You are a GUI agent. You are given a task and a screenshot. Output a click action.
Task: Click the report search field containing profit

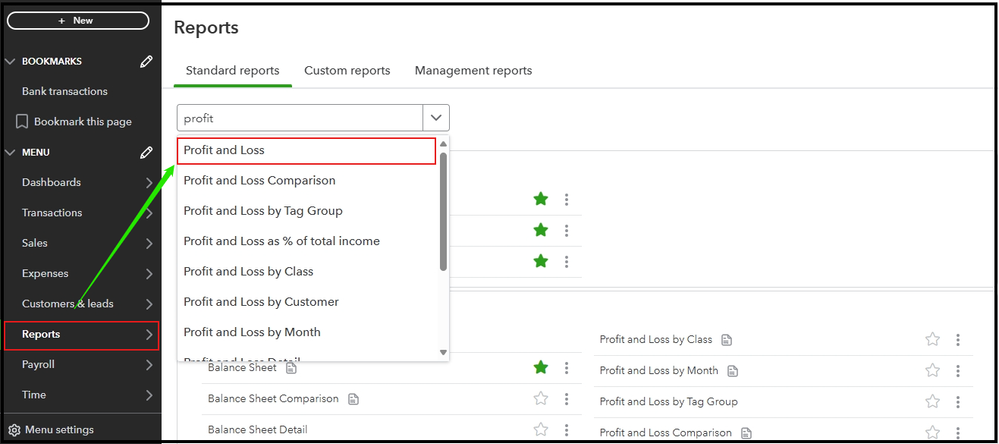point(300,118)
